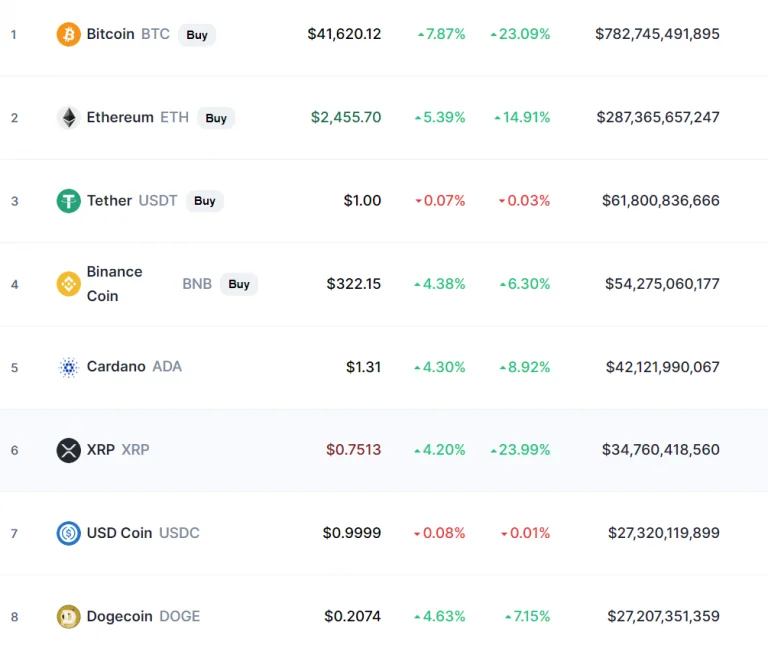Open the USD Coin USDC name link

click(143, 533)
